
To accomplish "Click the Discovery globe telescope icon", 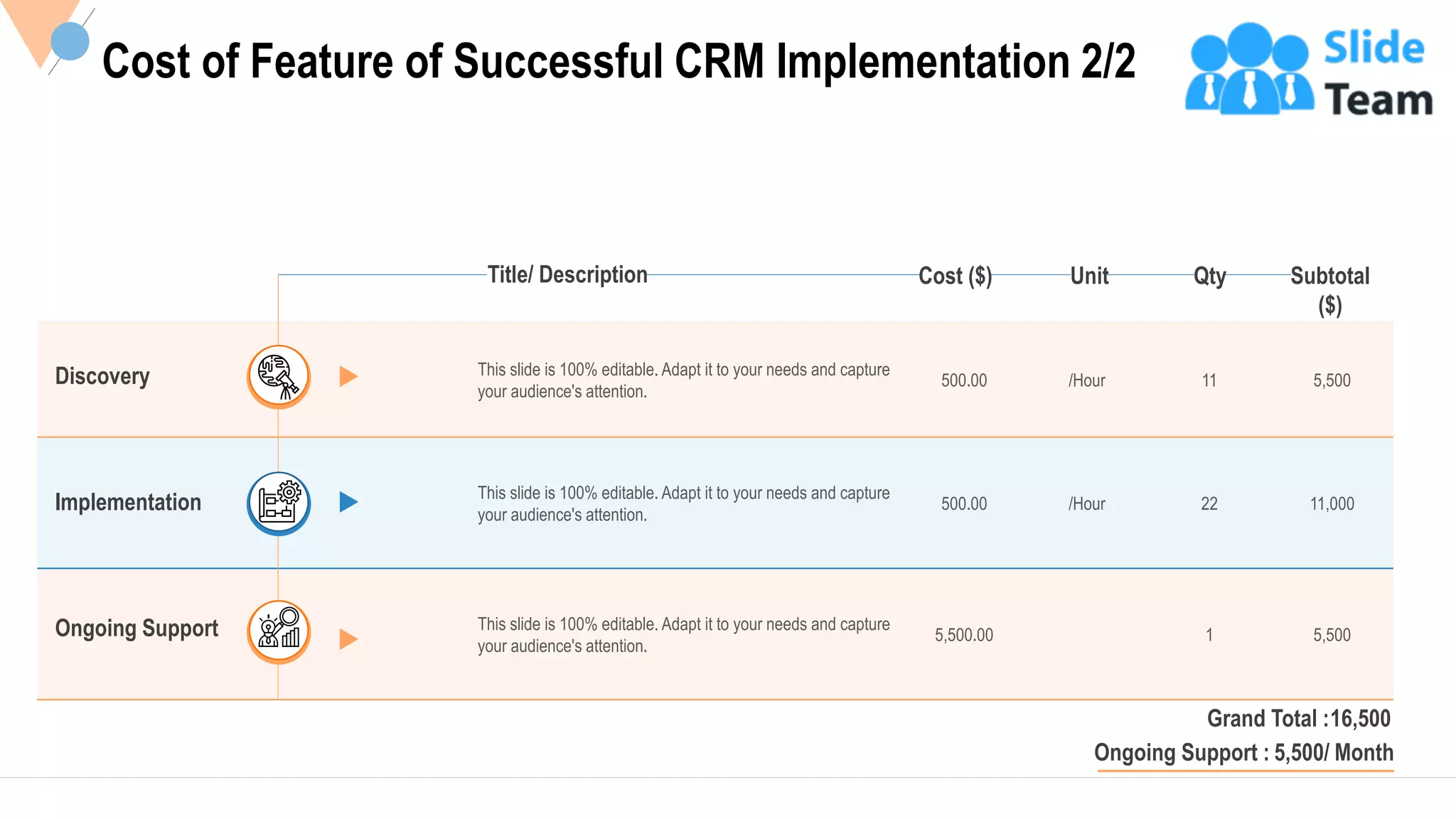I will tap(279, 376).
